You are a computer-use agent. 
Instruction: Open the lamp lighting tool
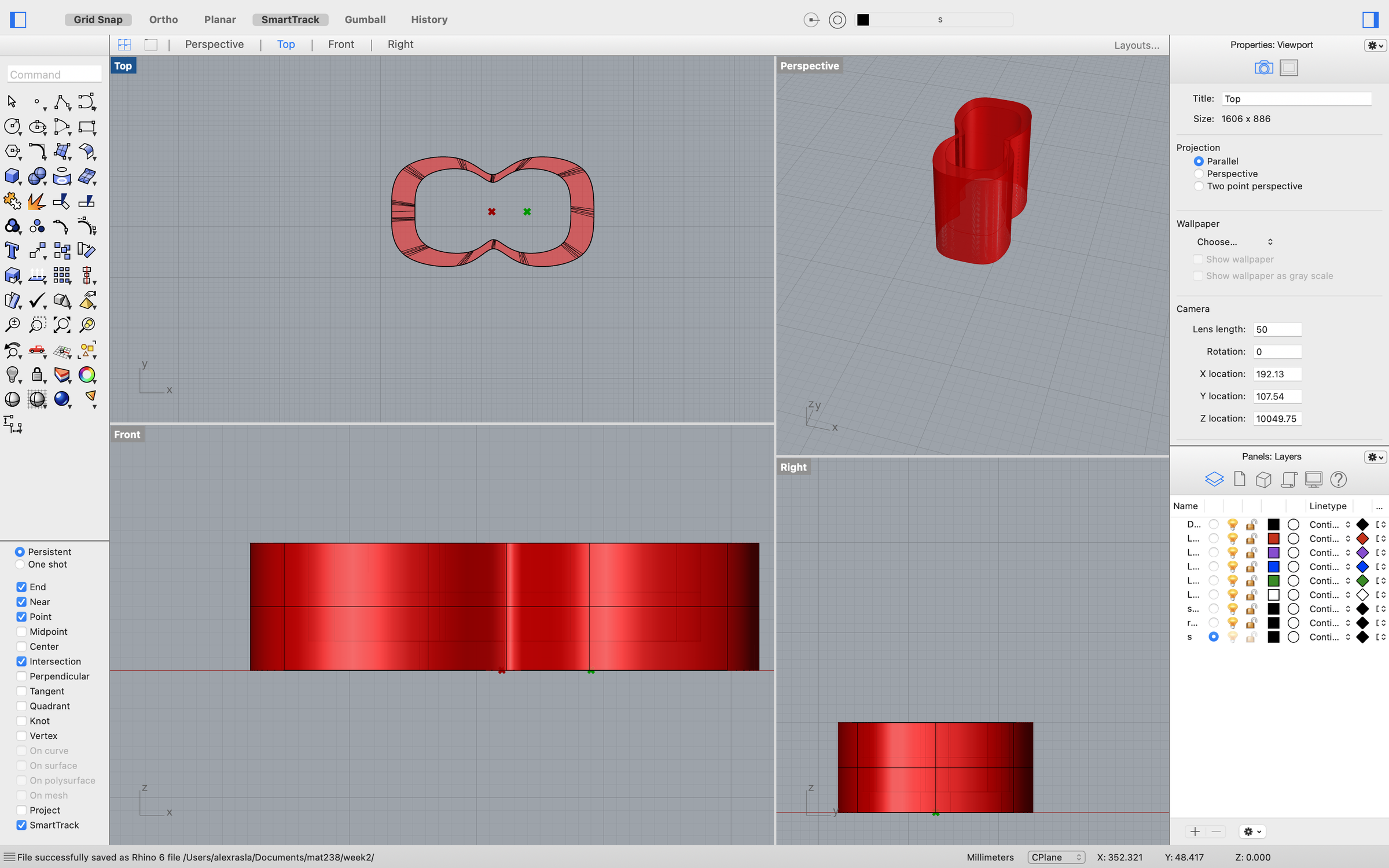[13, 375]
